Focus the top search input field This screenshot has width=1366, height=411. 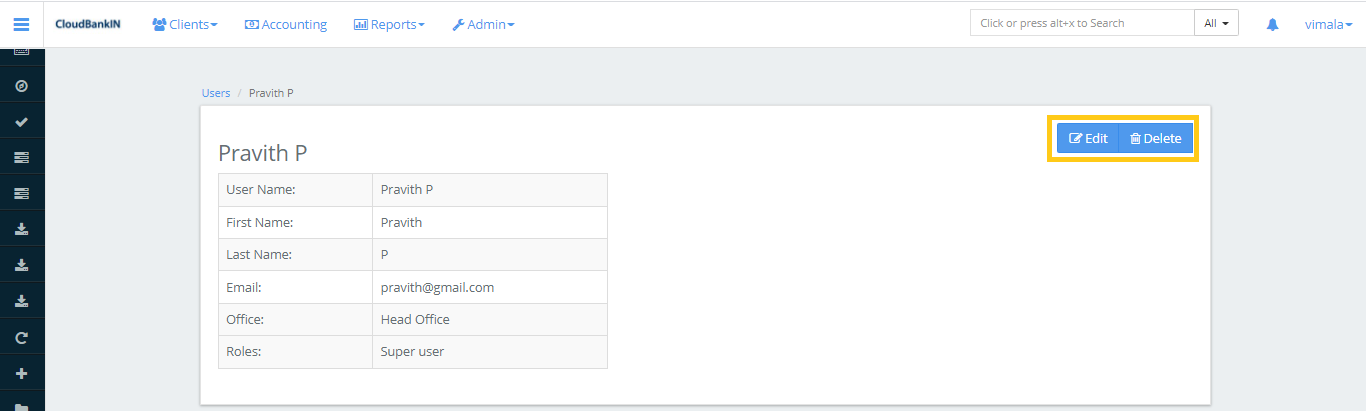click(1081, 23)
